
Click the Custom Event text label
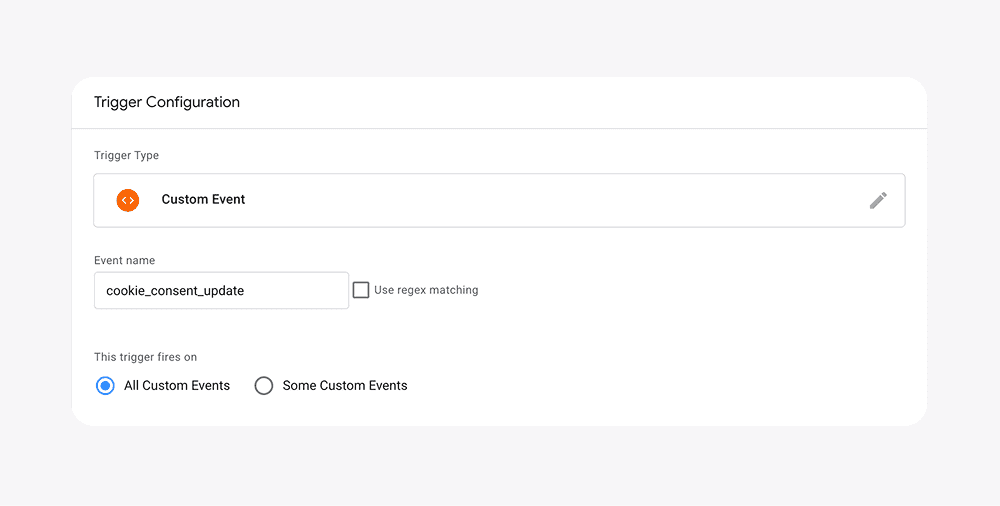pyautogui.click(x=203, y=200)
